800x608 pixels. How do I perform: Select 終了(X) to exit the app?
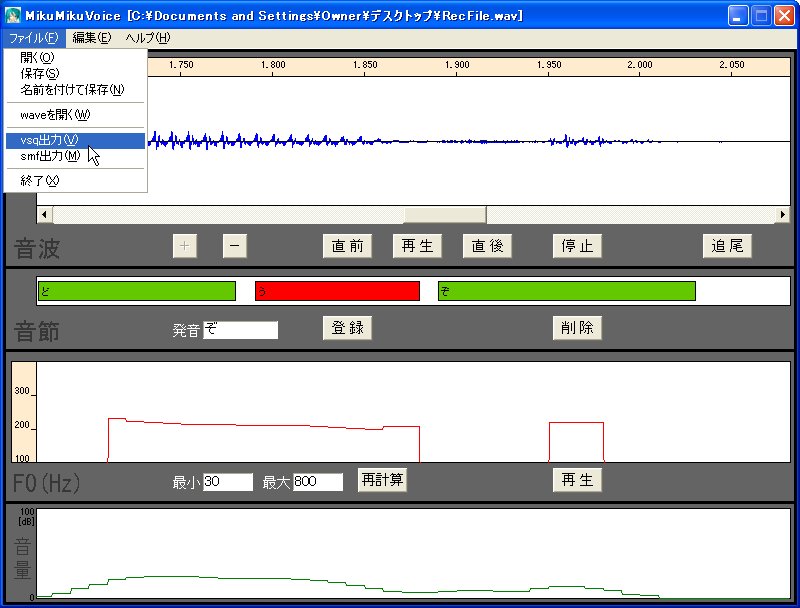76,181
